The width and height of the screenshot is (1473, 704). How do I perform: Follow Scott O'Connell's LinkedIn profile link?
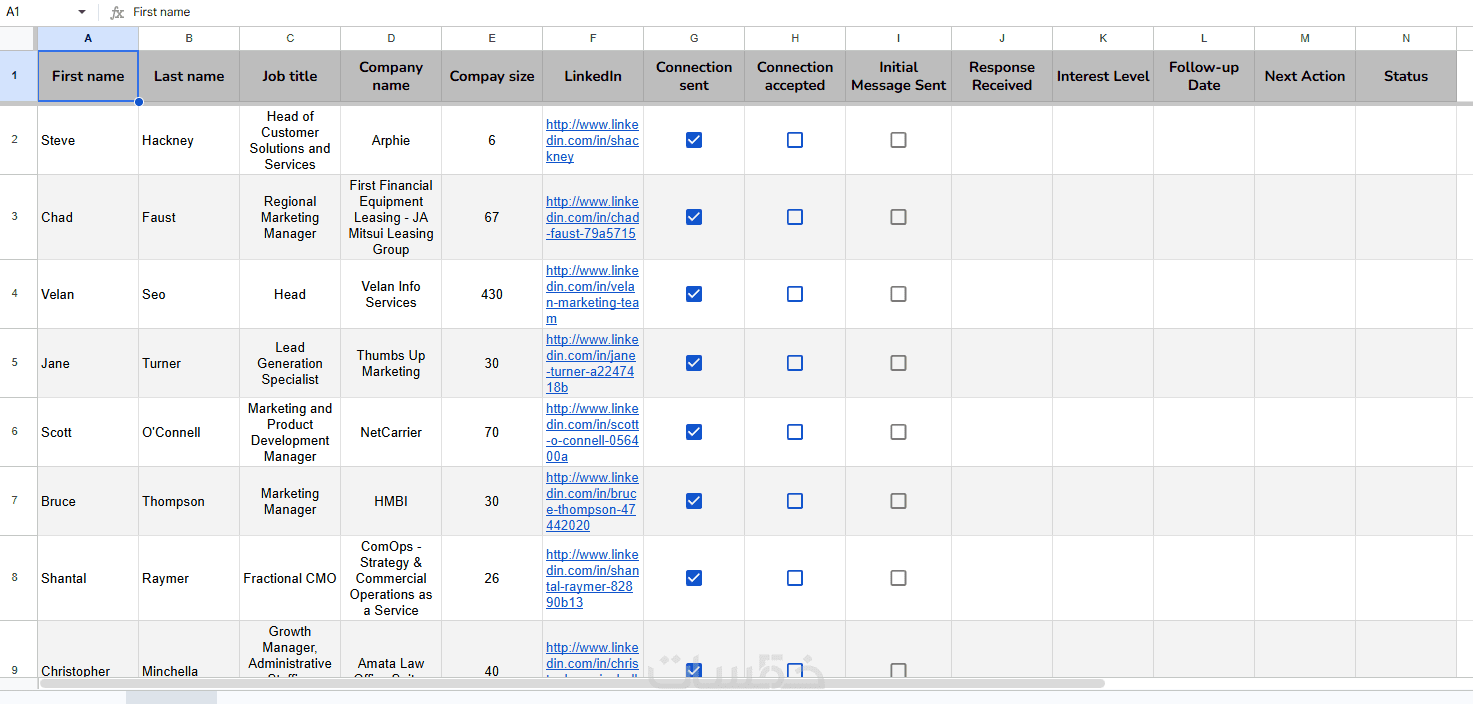click(592, 432)
